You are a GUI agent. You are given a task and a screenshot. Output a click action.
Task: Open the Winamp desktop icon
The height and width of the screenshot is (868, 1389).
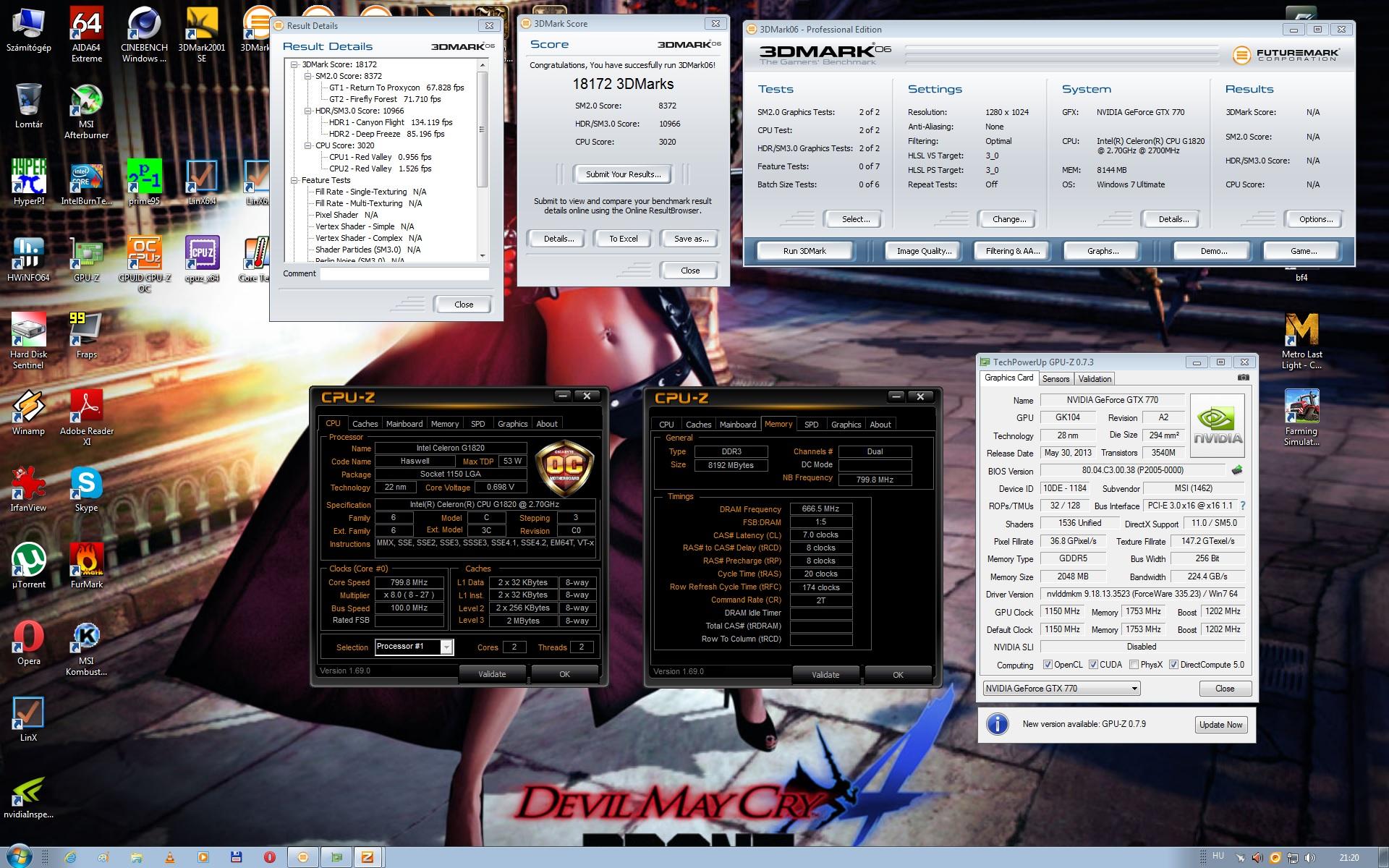click(x=28, y=413)
